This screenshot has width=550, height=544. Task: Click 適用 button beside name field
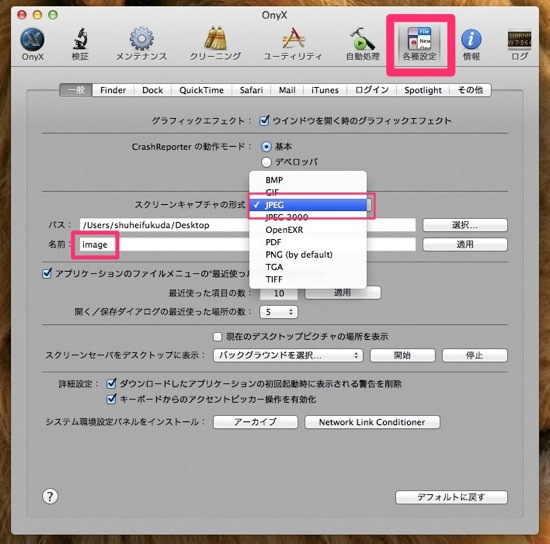click(x=465, y=244)
